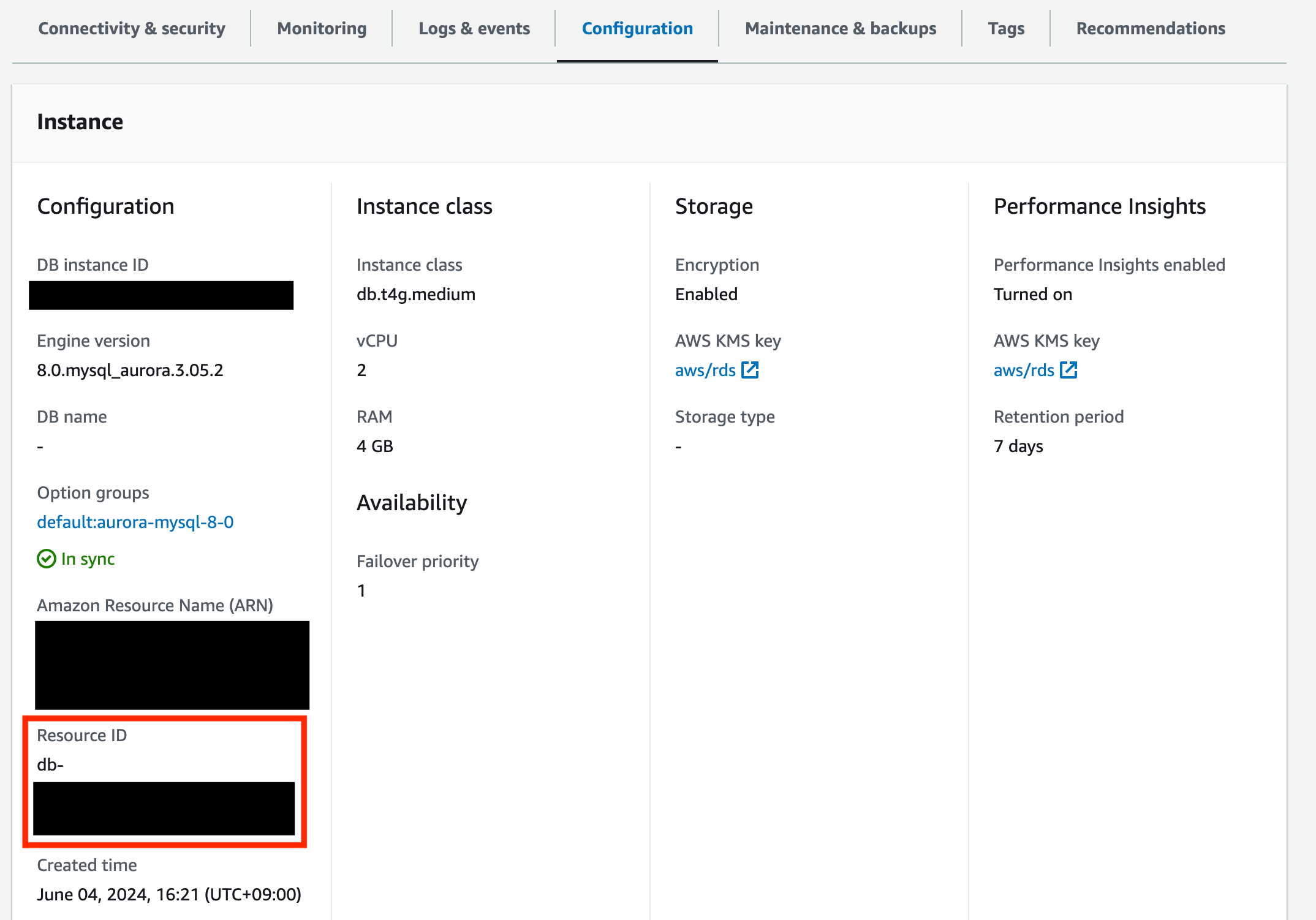This screenshot has height=920, width=1316.
Task: Click the engine version 8.0.mysql_aurora.3.05.2 text
Action: pyautogui.click(x=130, y=371)
